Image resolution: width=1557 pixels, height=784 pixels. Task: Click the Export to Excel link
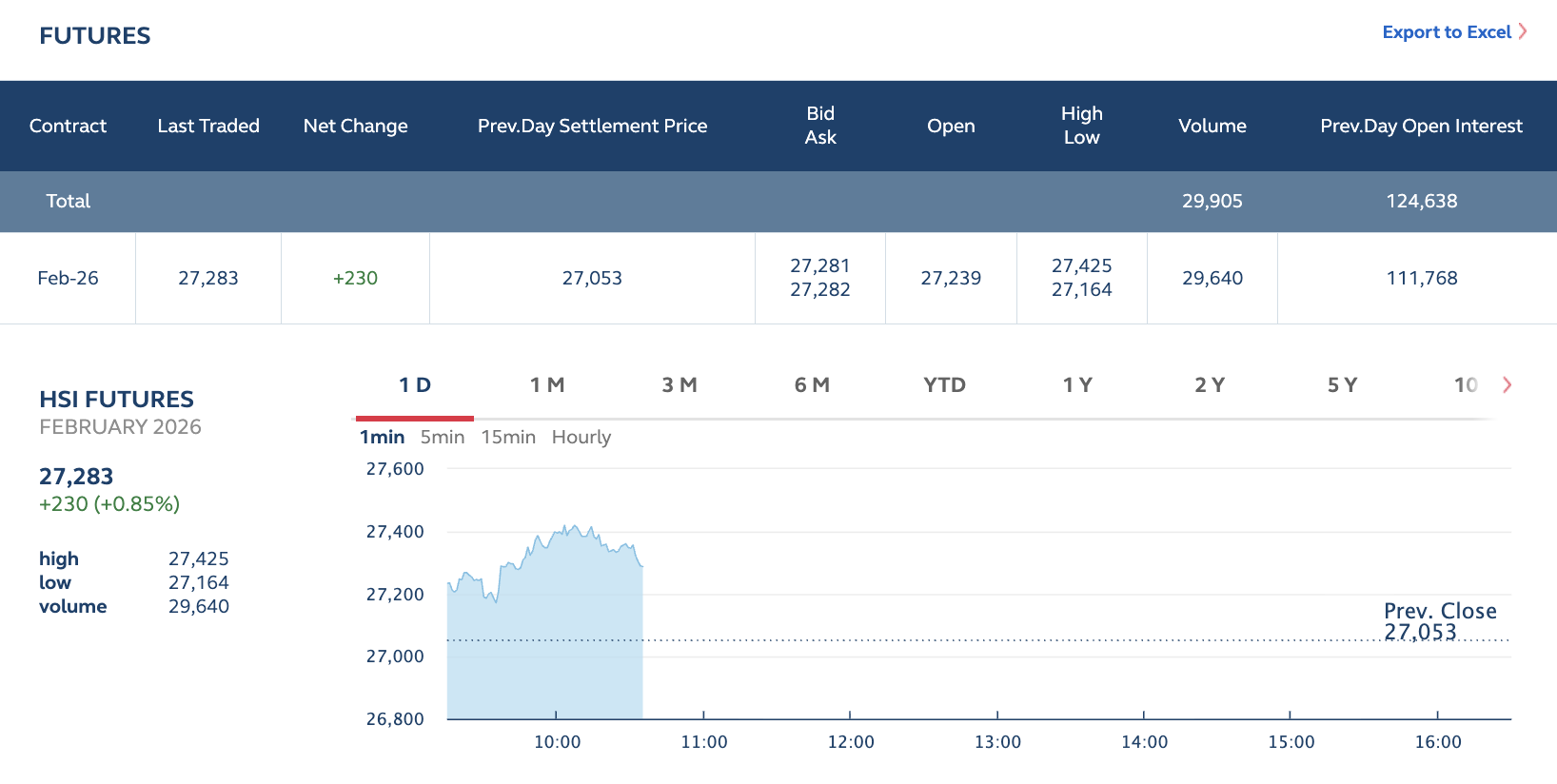1446,32
